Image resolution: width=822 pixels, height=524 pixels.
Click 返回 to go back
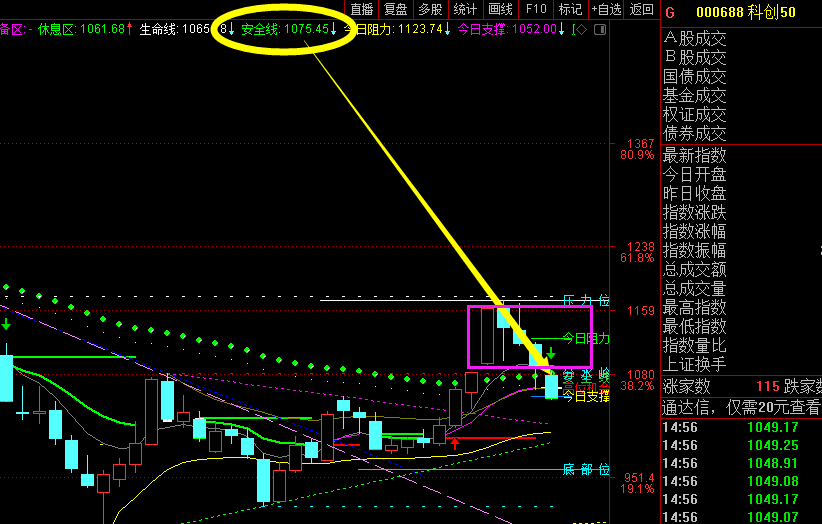click(642, 9)
